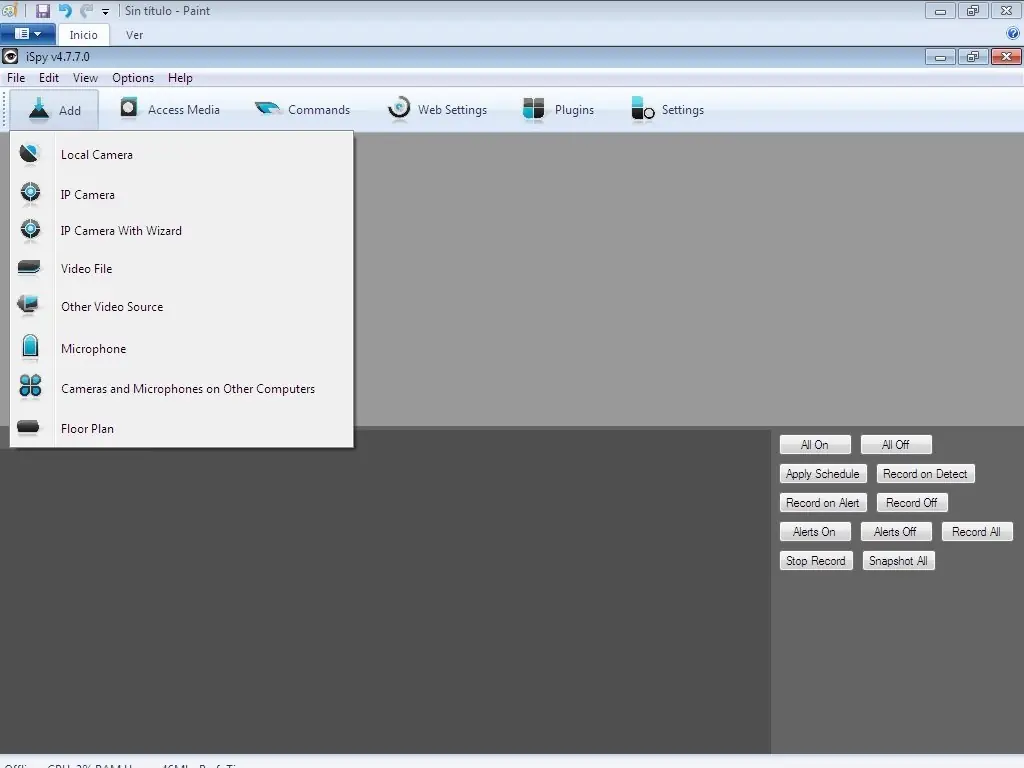This screenshot has height=768, width=1024.
Task: Select Other Video Source entry
Action: (x=112, y=306)
